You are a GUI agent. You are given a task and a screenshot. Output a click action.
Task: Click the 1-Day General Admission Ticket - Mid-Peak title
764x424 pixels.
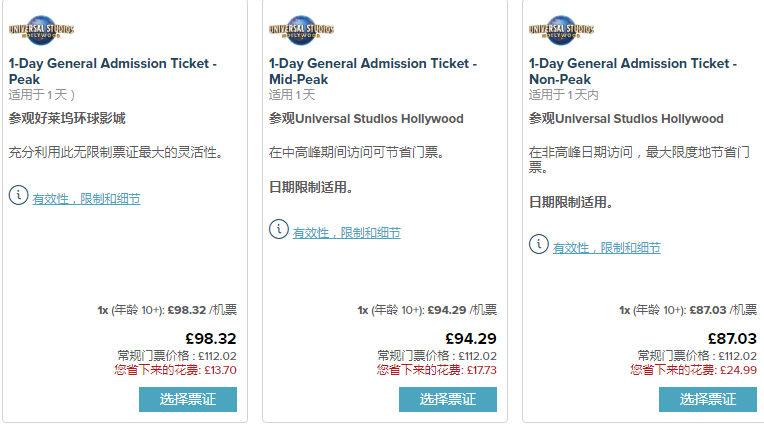pos(372,71)
